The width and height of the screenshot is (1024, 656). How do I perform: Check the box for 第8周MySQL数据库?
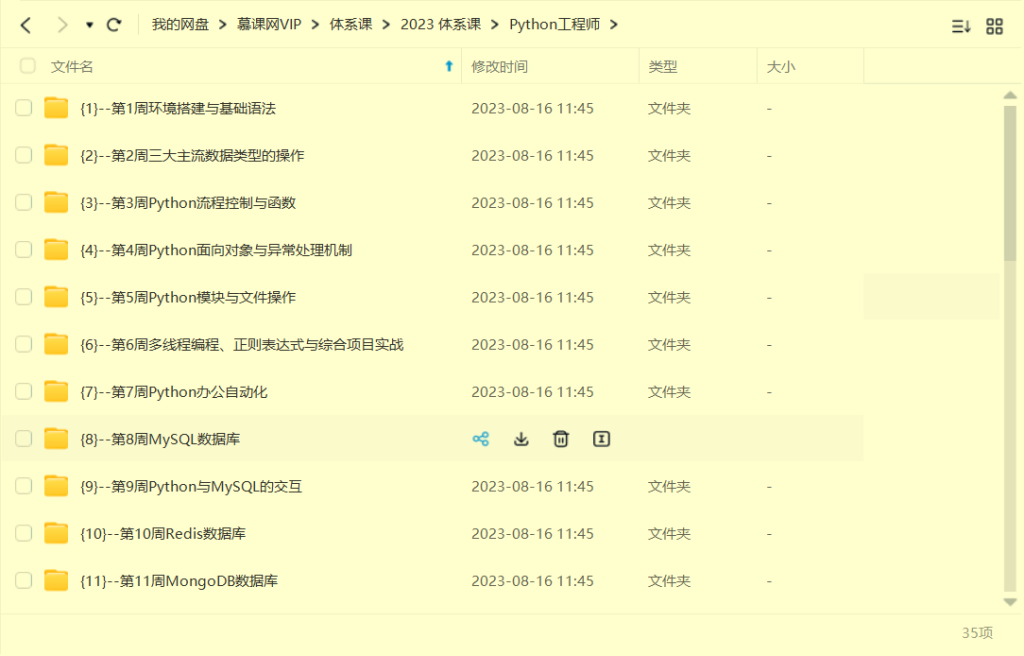coord(24,438)
